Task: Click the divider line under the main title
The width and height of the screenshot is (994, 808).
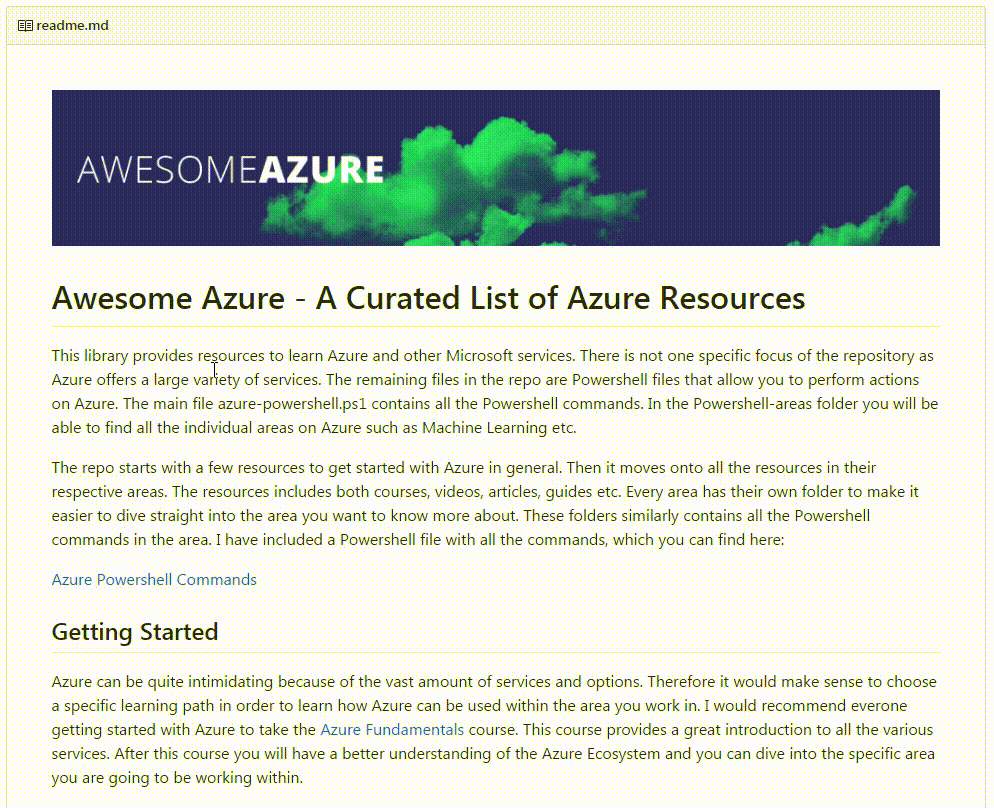Action: [495, 326]
